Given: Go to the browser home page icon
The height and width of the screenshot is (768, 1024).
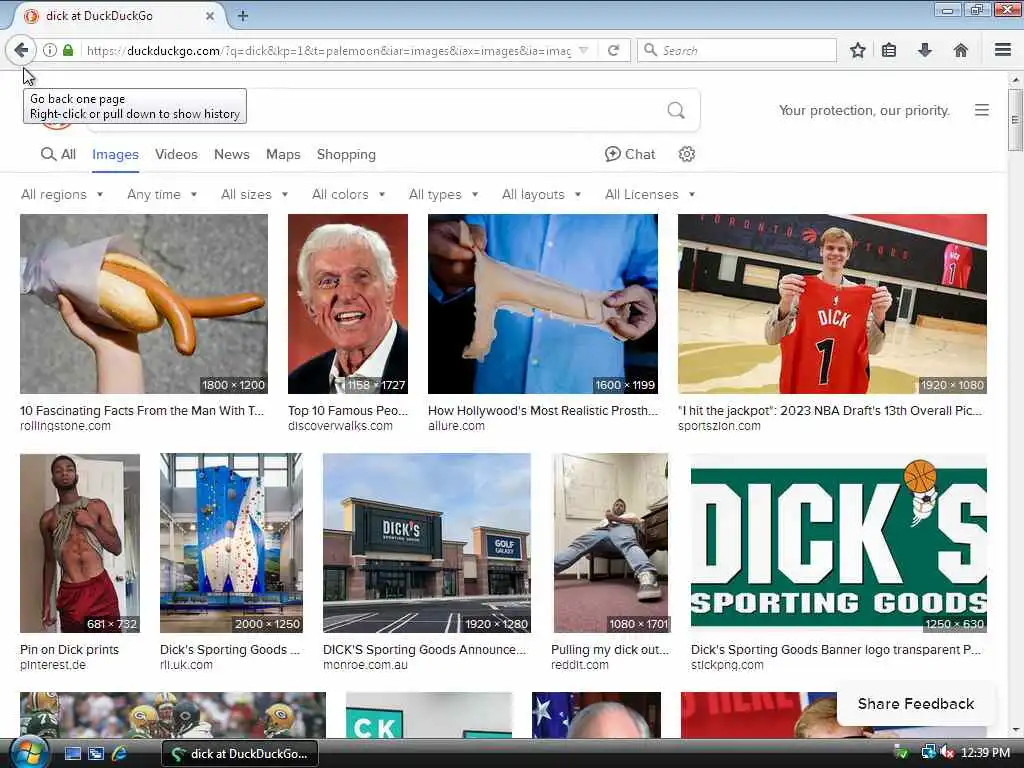Looking at the screenshot, I should coord(961,50).
